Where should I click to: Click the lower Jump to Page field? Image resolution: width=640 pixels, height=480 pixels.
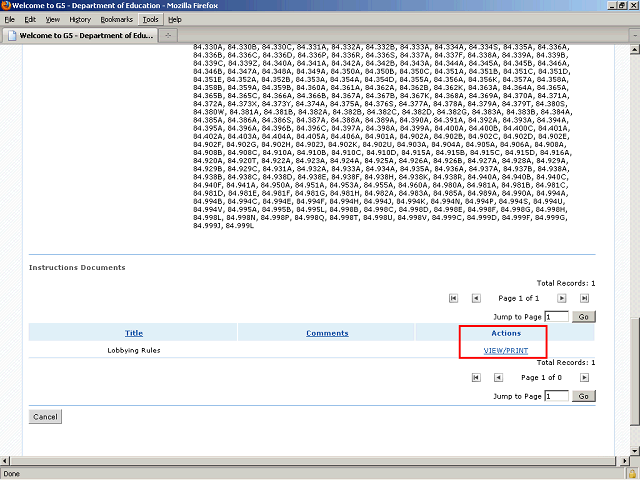(x=556, y=396)
